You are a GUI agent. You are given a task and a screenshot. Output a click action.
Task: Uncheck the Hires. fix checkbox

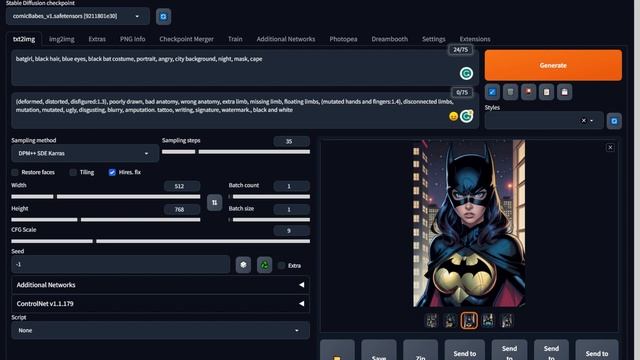click(112, 172)
